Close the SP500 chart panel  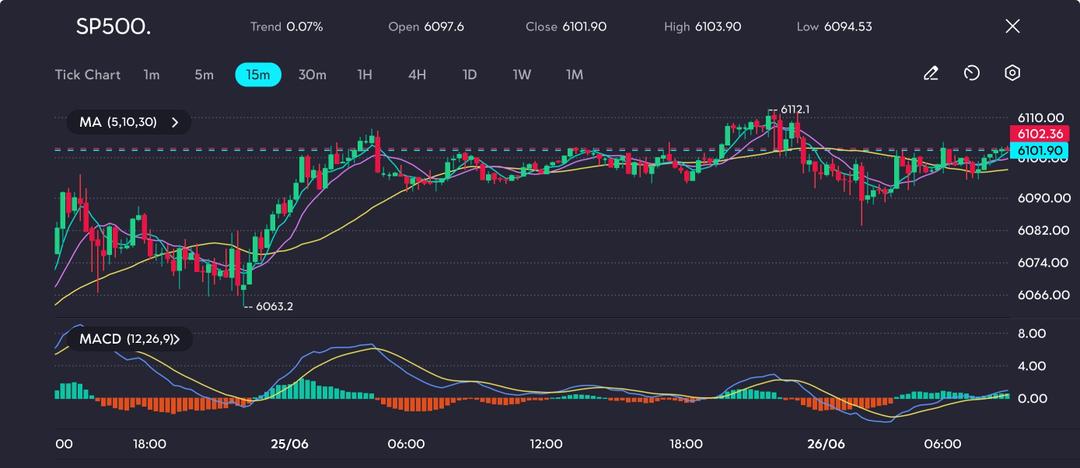point(1012,27)
